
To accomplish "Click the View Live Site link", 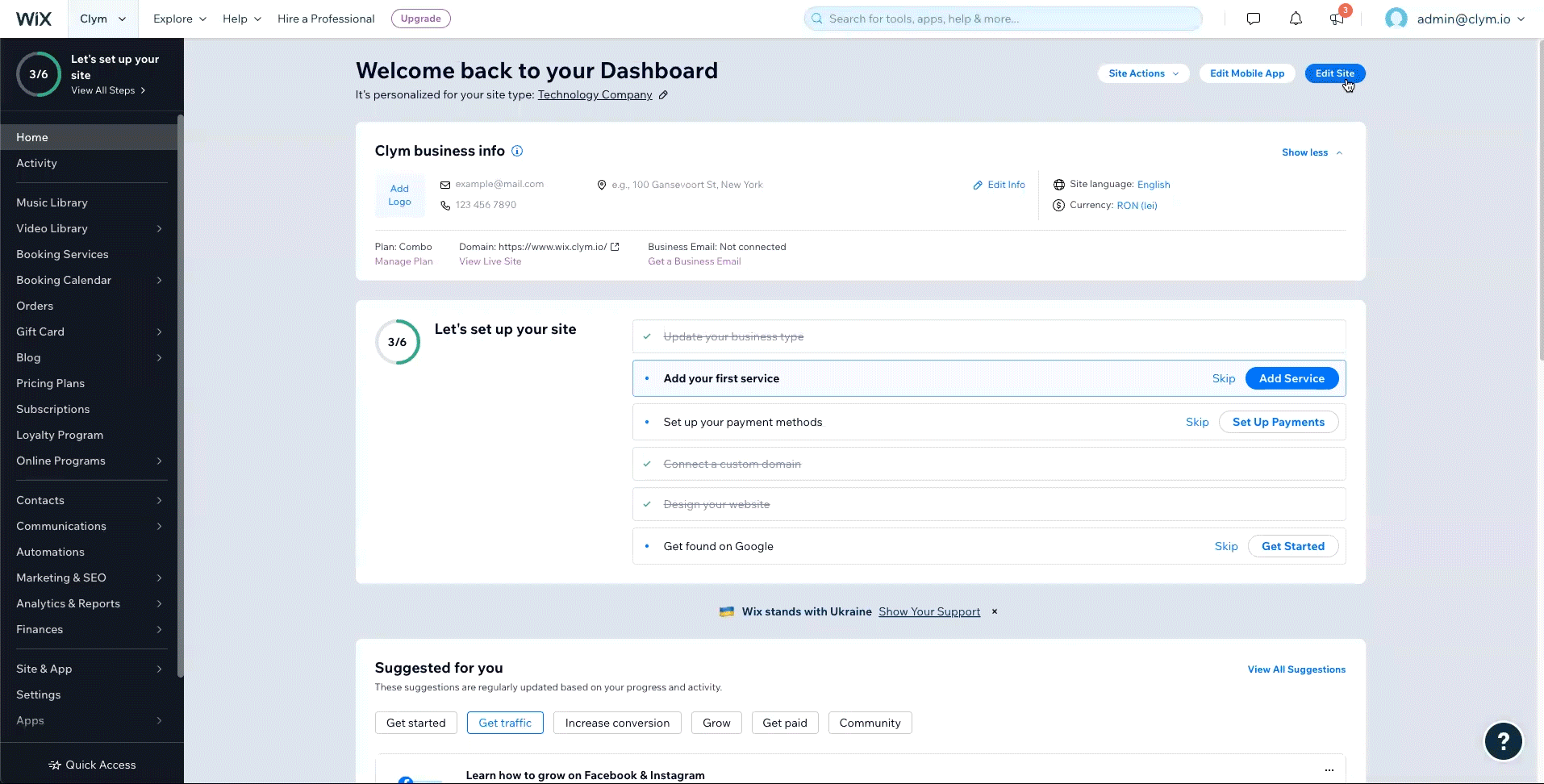I will 490,261.
